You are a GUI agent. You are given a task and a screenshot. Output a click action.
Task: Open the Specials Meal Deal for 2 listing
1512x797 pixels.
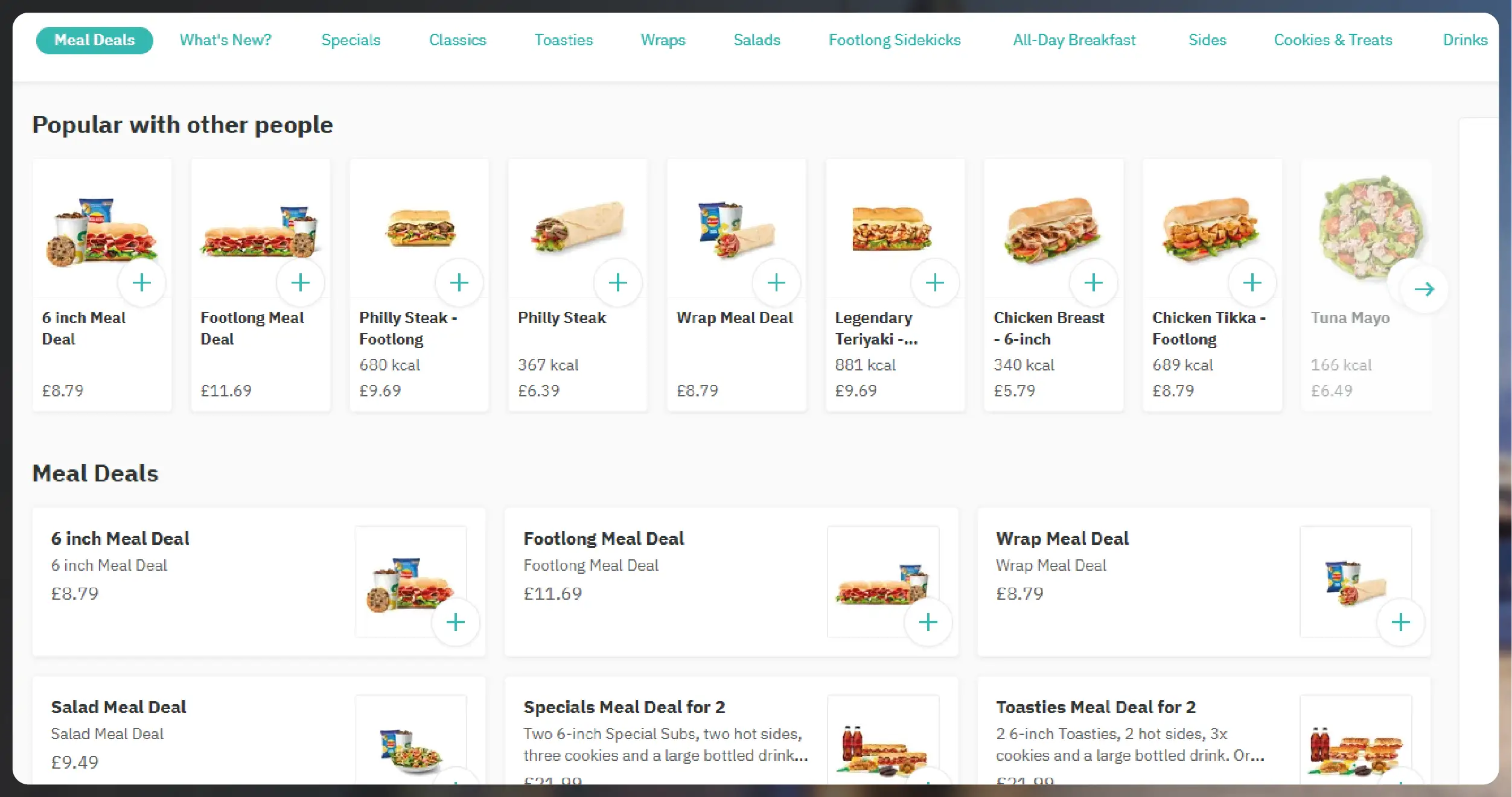625,707
